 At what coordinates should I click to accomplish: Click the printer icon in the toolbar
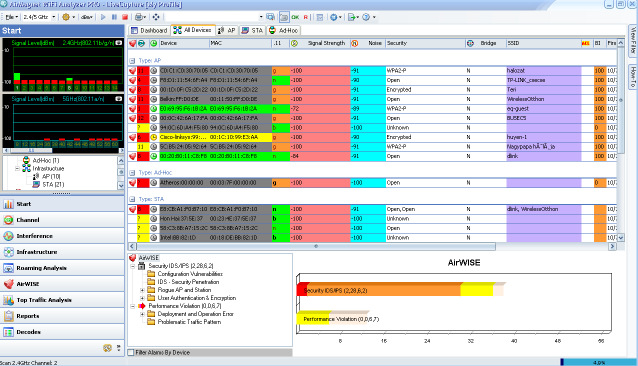[x=139, y=17]
